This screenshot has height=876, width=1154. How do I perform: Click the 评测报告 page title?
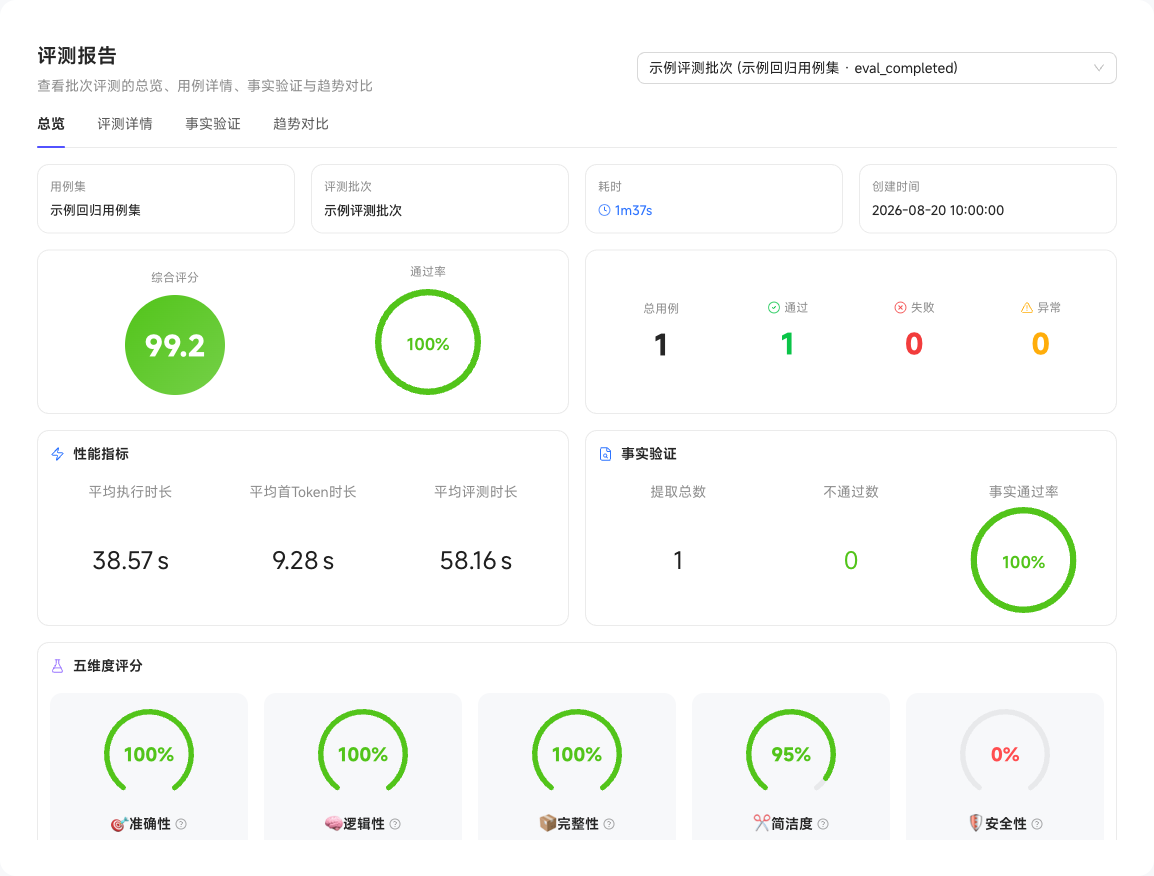(x=77, y=56)
